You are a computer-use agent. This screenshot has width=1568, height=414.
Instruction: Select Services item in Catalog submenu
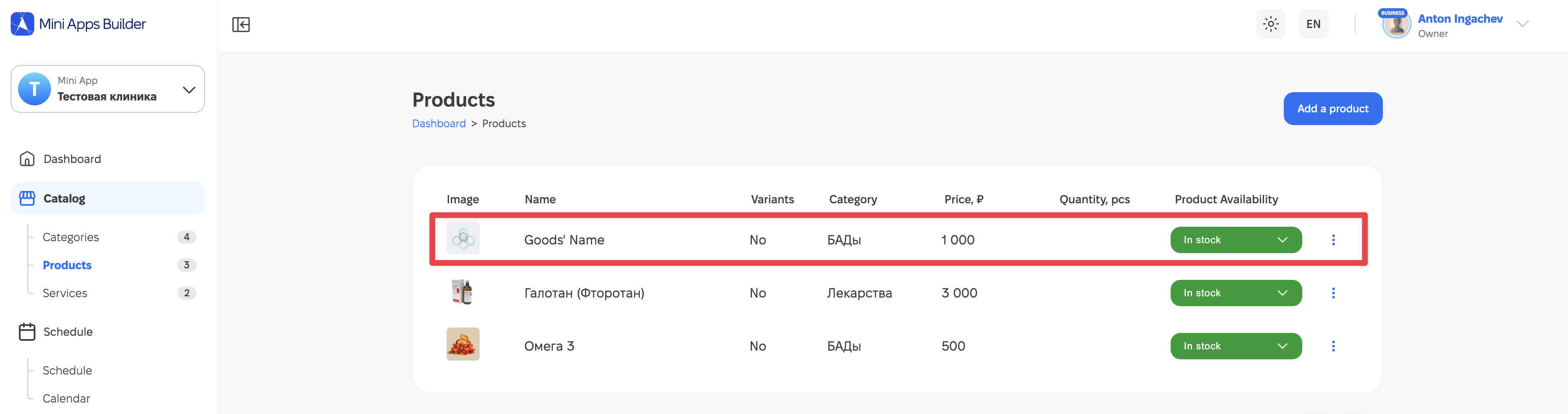[65, 293]
